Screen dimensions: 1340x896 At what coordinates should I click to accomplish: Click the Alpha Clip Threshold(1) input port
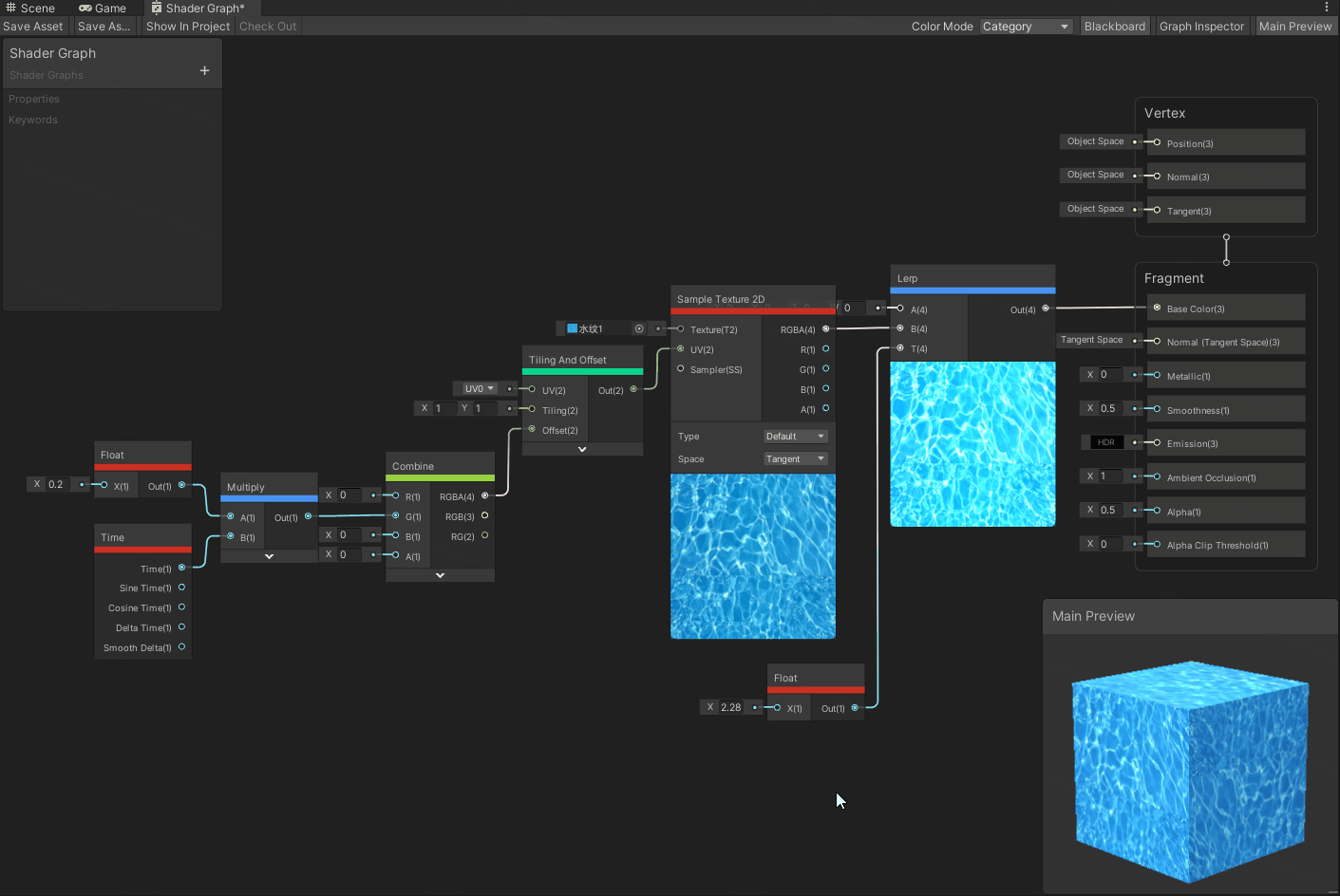click(1157, 544)
